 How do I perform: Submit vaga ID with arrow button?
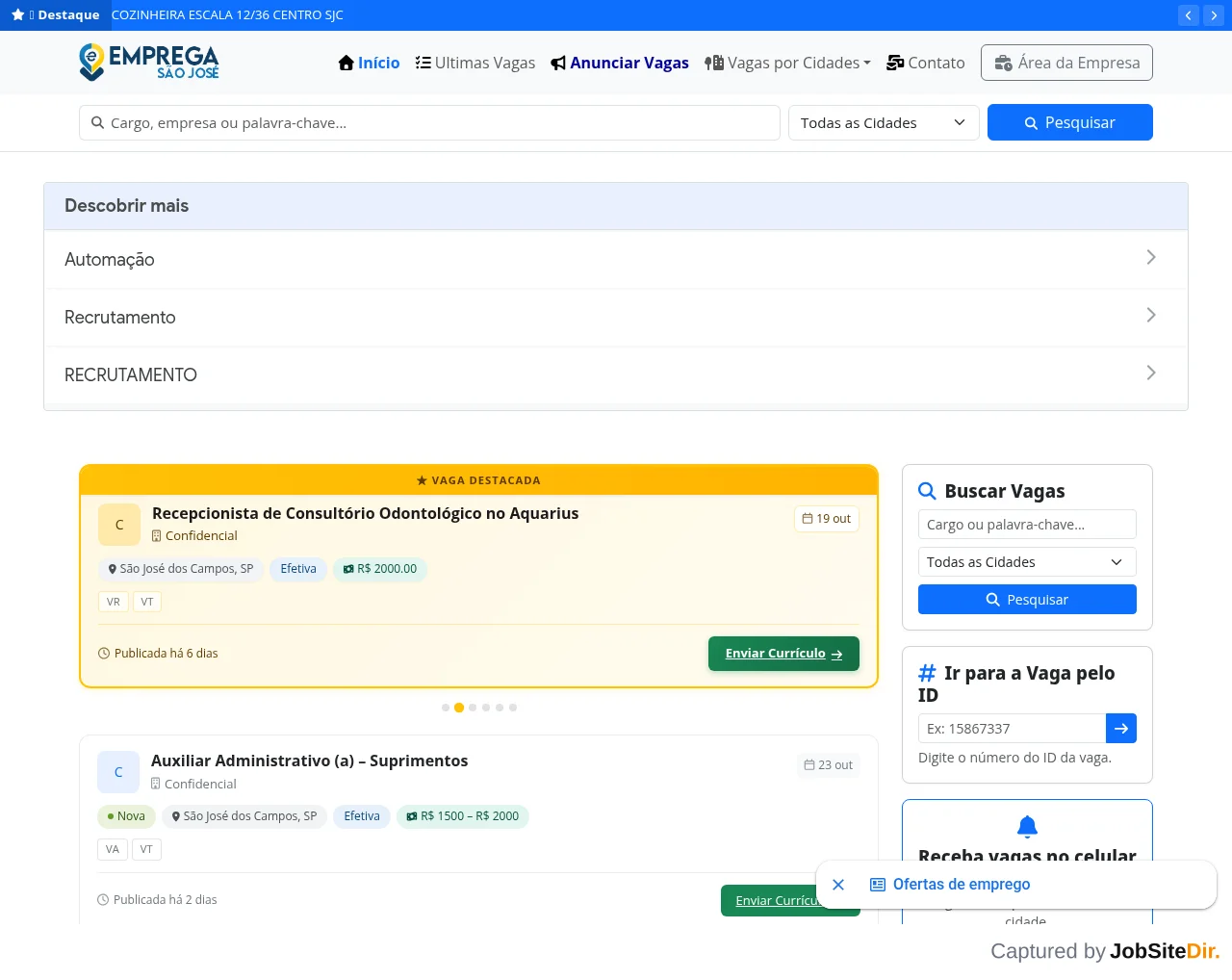[x=1121, y=729]
